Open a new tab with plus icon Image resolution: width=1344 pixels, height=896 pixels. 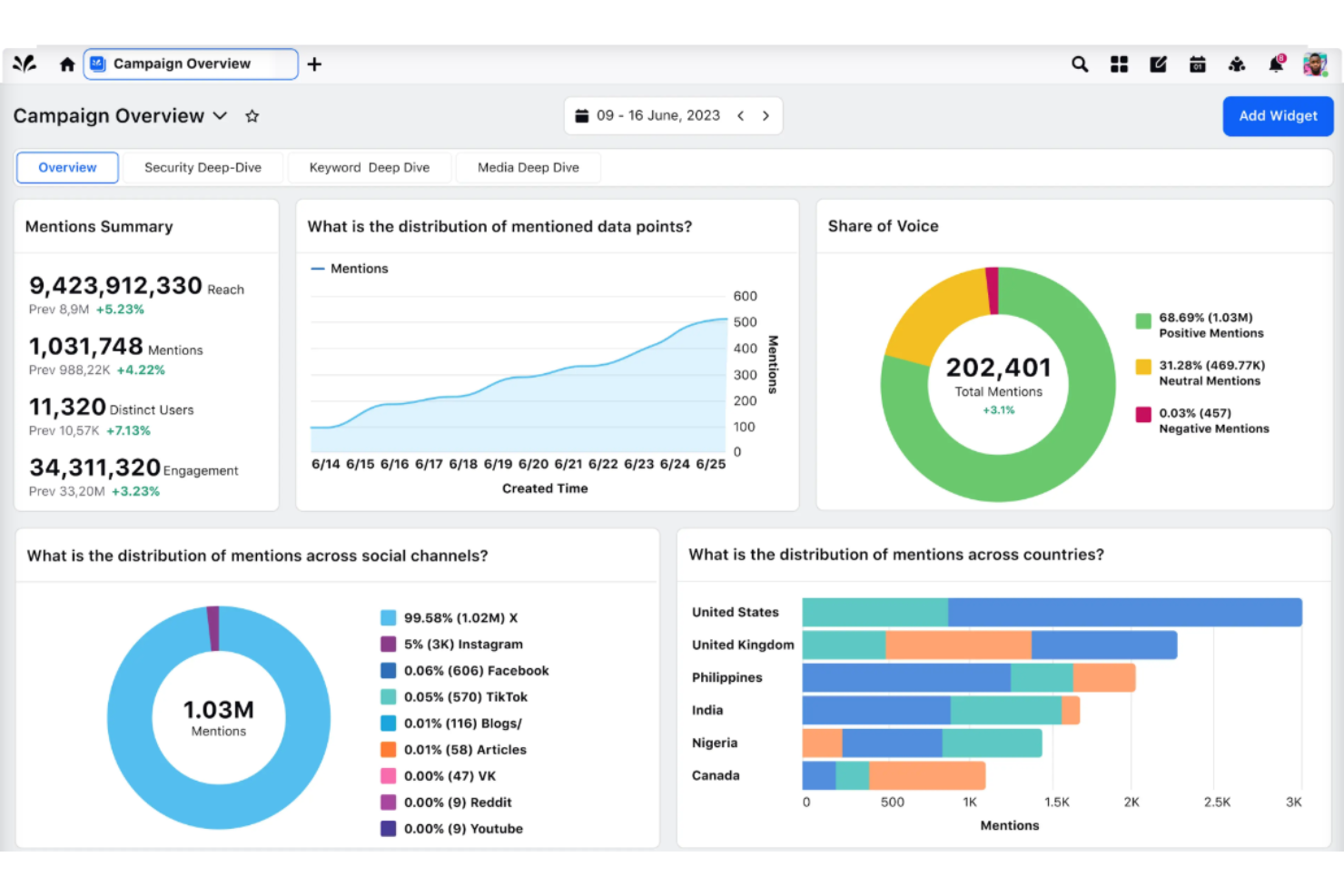click(314, 64)
